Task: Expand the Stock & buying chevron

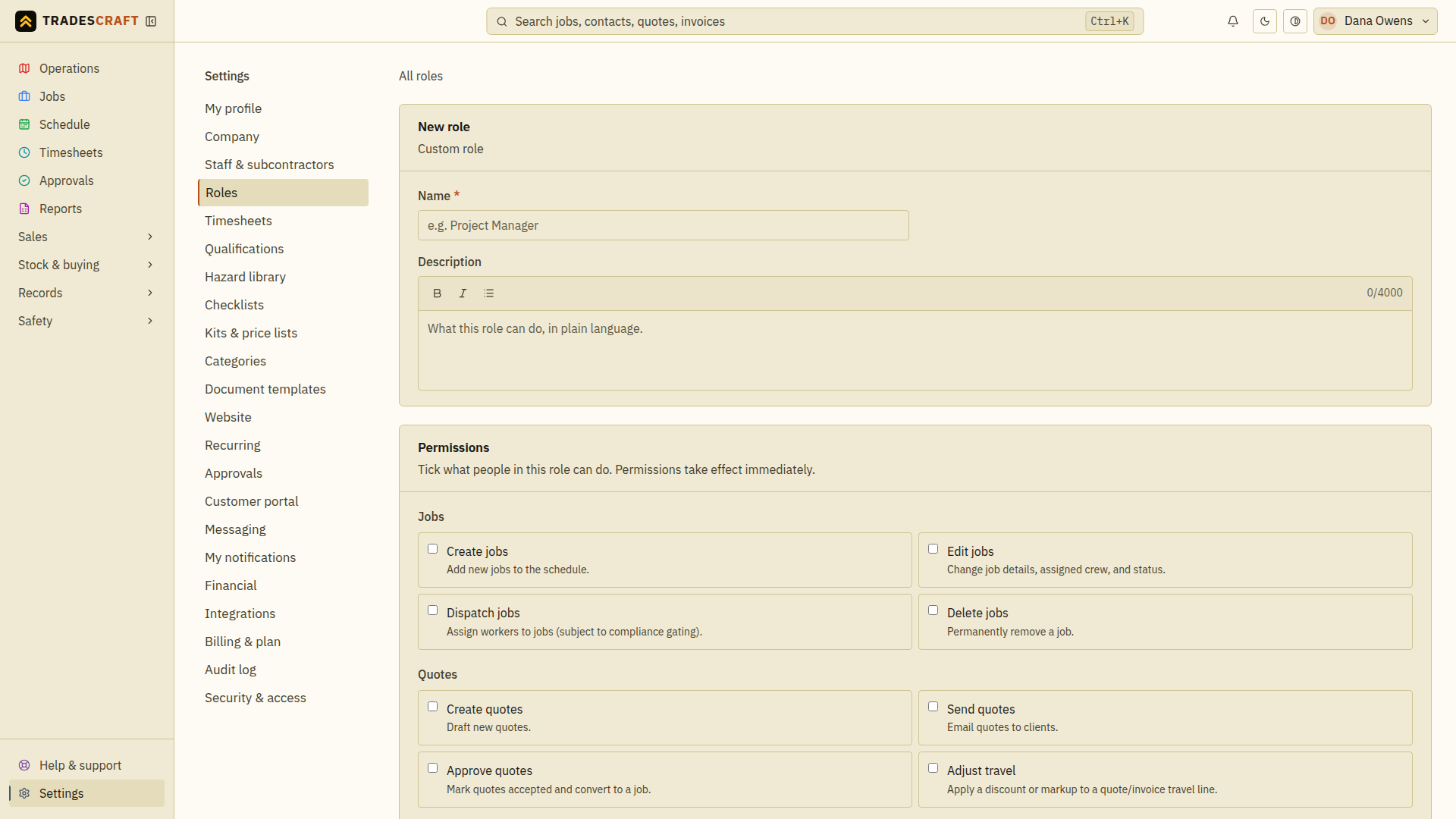Action: 150,265
